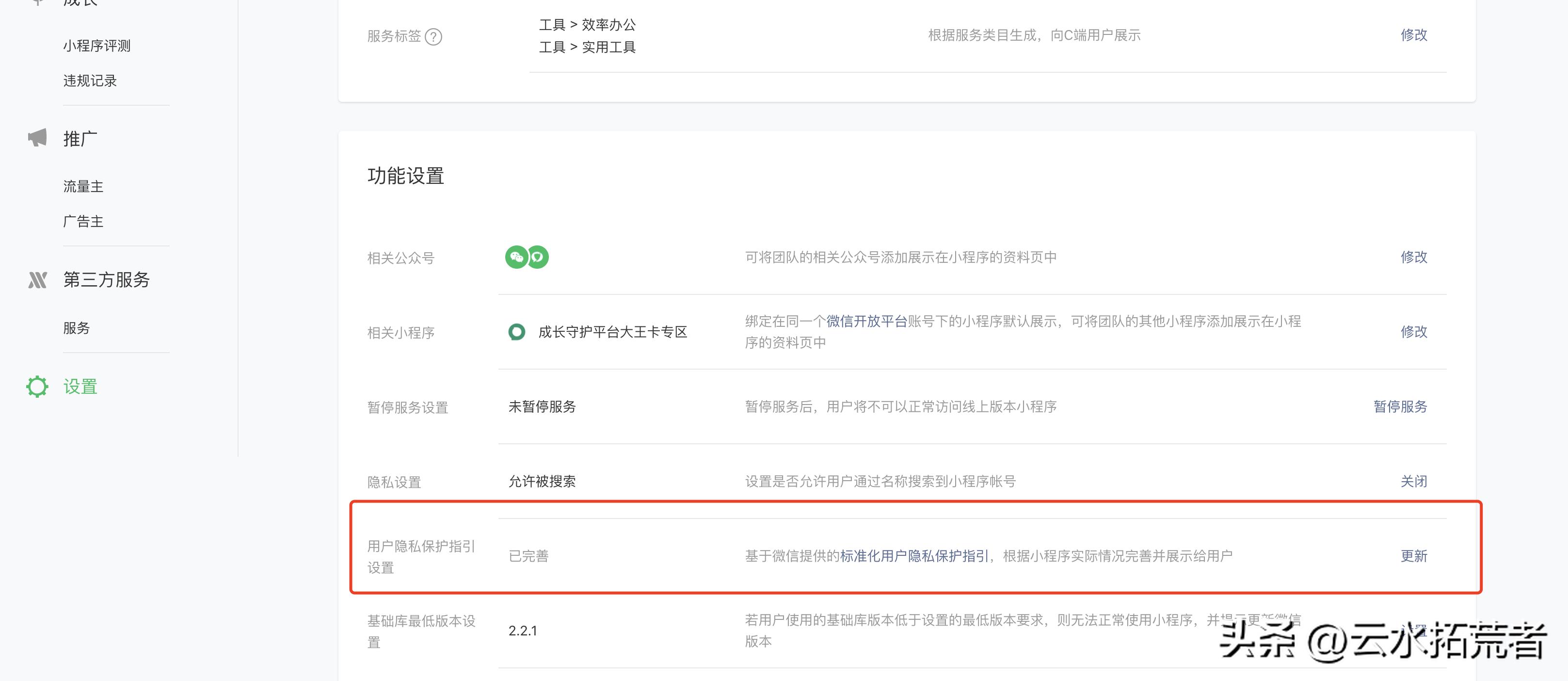
Task: Open 违规记录 in the sidebar
Action: (x=90, y=81)
